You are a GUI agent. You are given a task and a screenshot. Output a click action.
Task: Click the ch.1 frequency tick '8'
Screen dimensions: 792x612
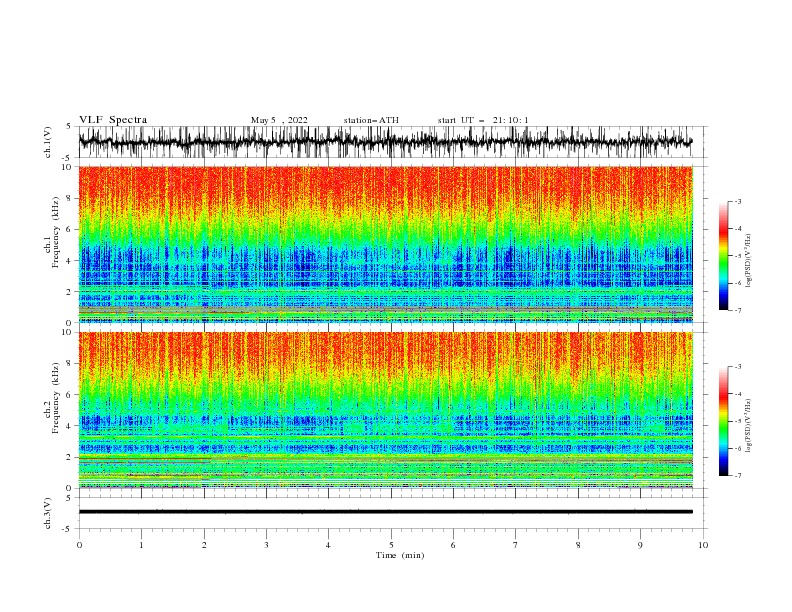pos(69,198)
